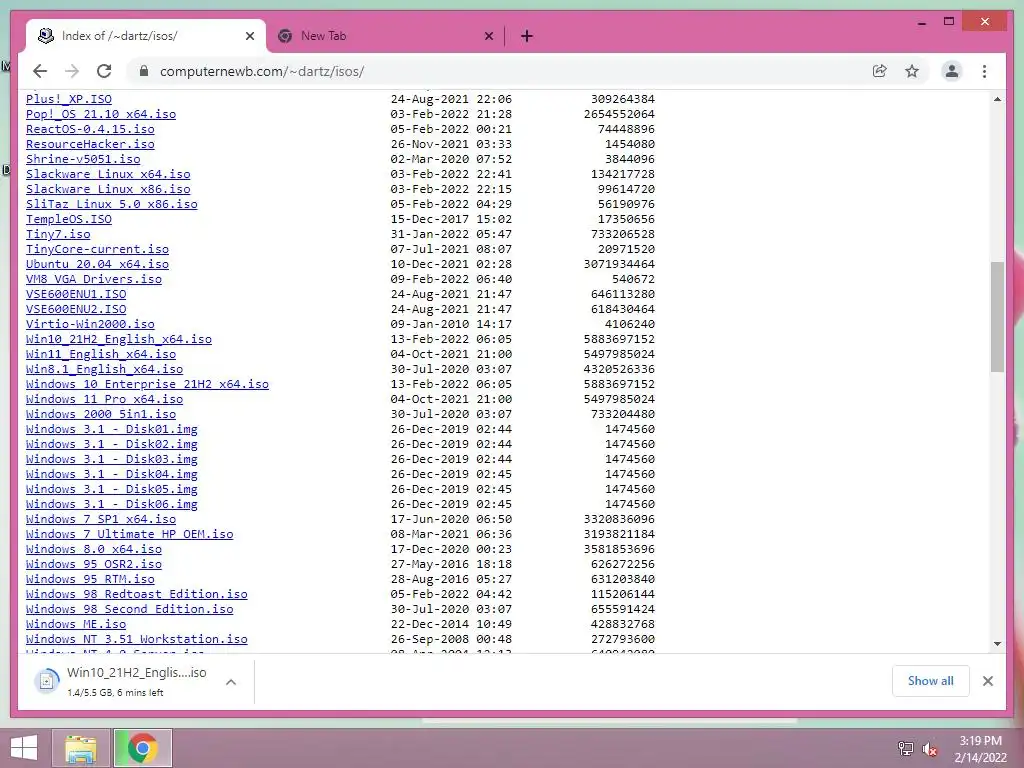Download Windows 11 Pro x64.iso

pos(104,400)
